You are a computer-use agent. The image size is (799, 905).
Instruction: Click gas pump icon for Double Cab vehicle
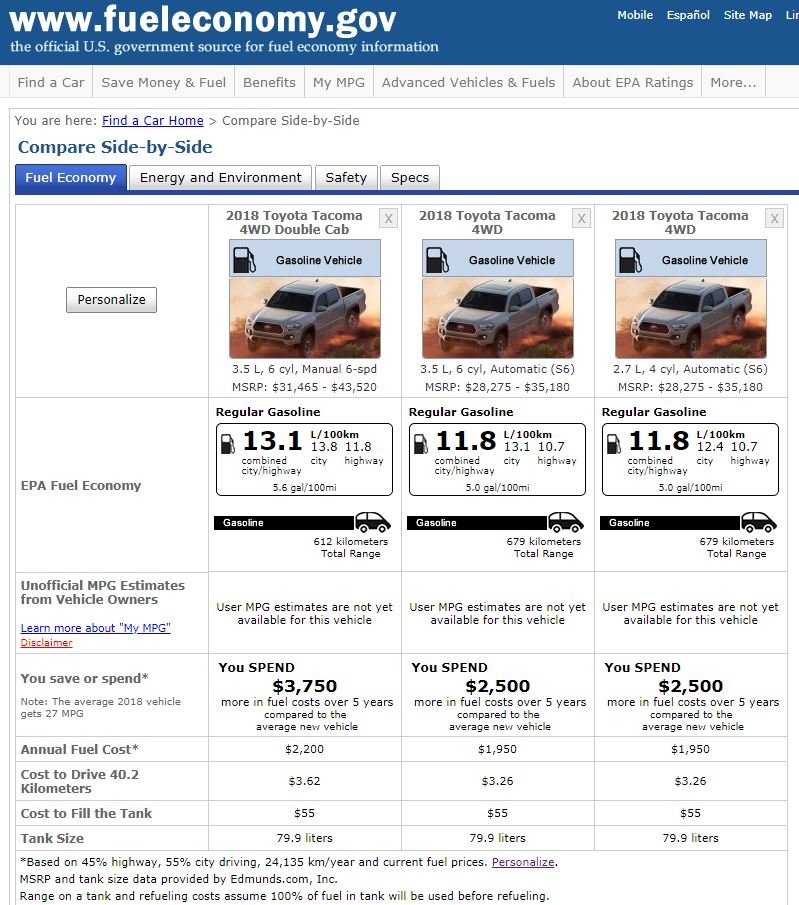[x=244, y=260]
